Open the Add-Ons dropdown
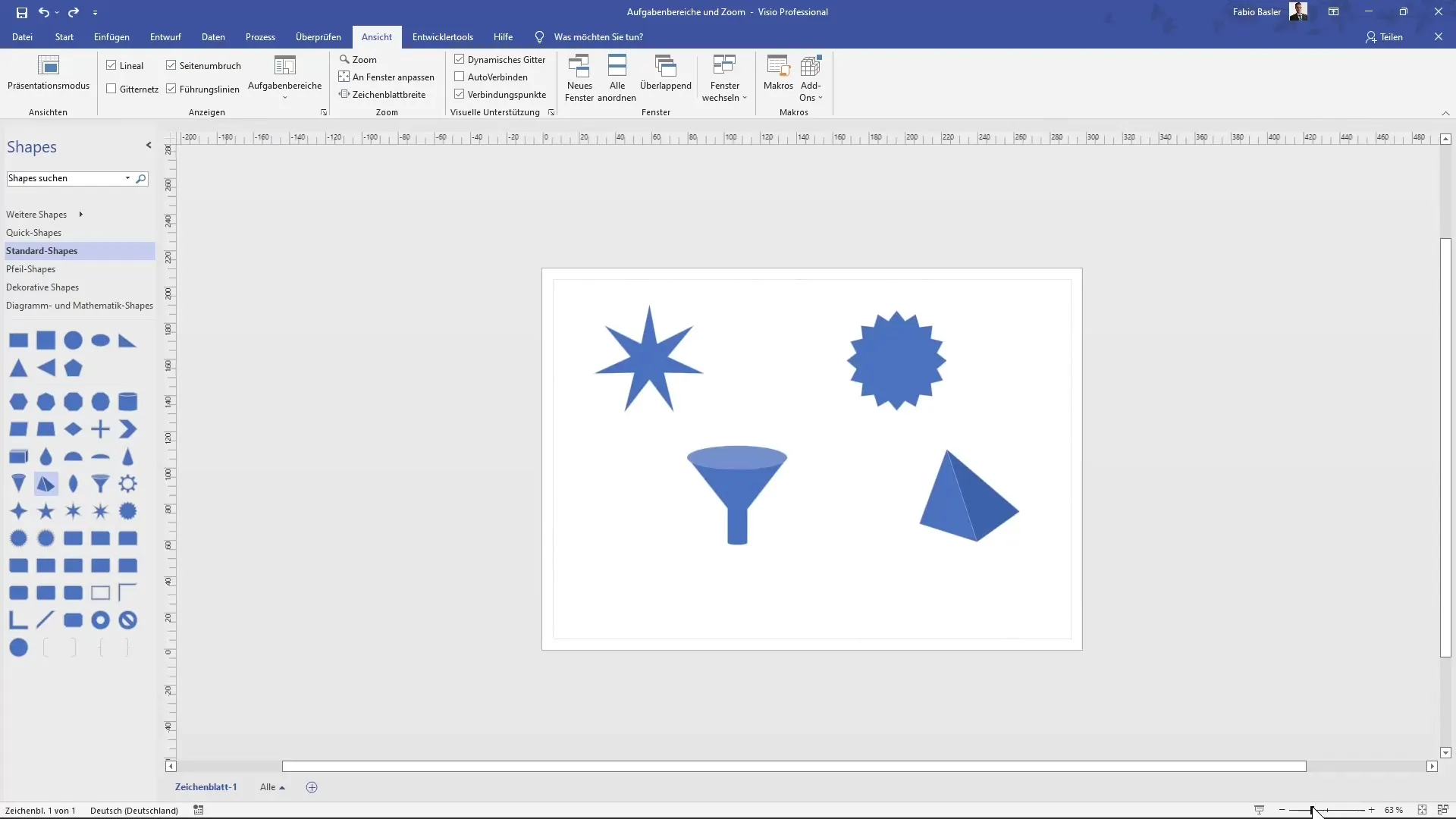The image size is (1456, 819). pos(811,77)
